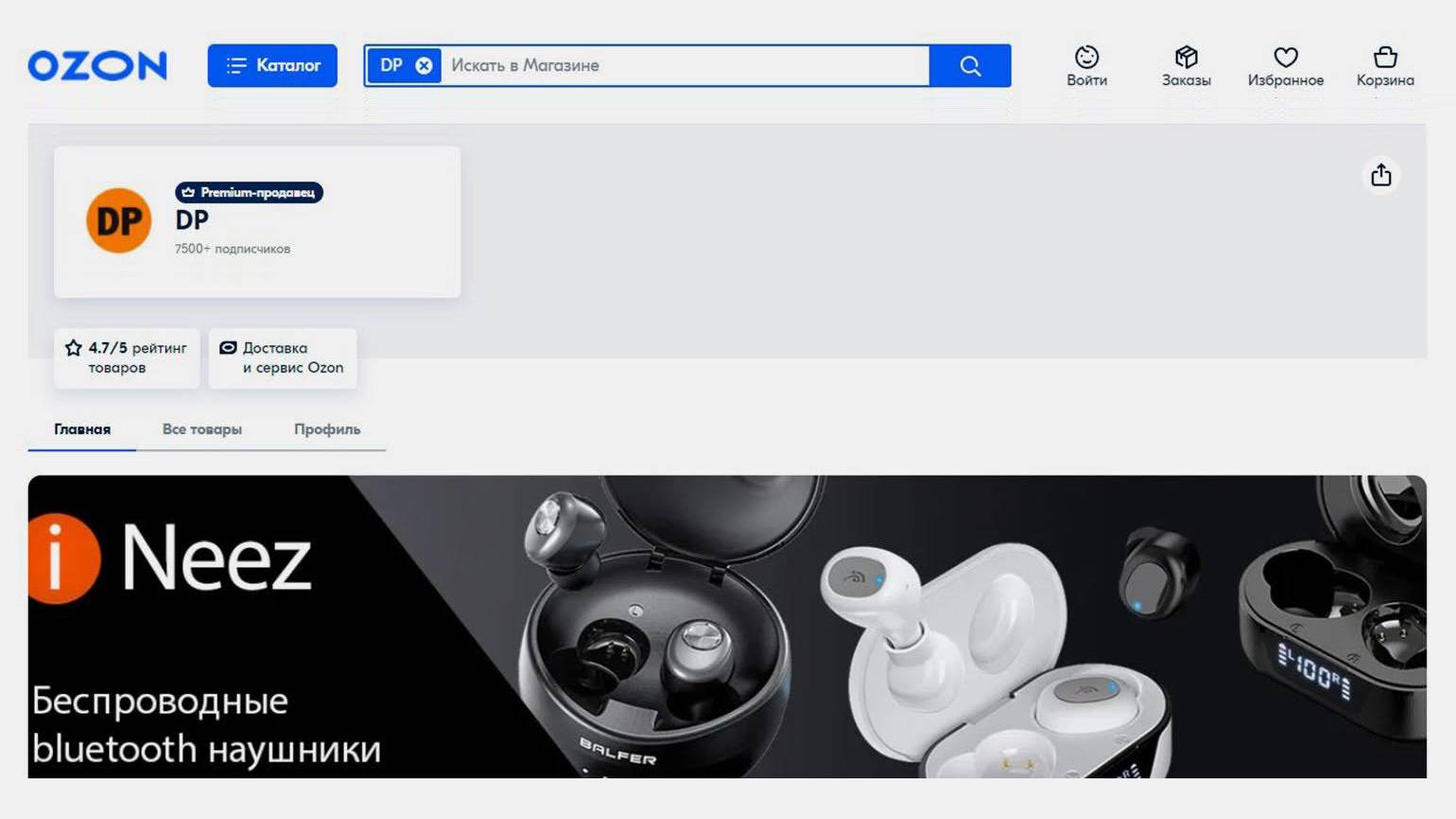1456x819 pixels.
Task: Click the OZON logo
Action: pos(97,66)
